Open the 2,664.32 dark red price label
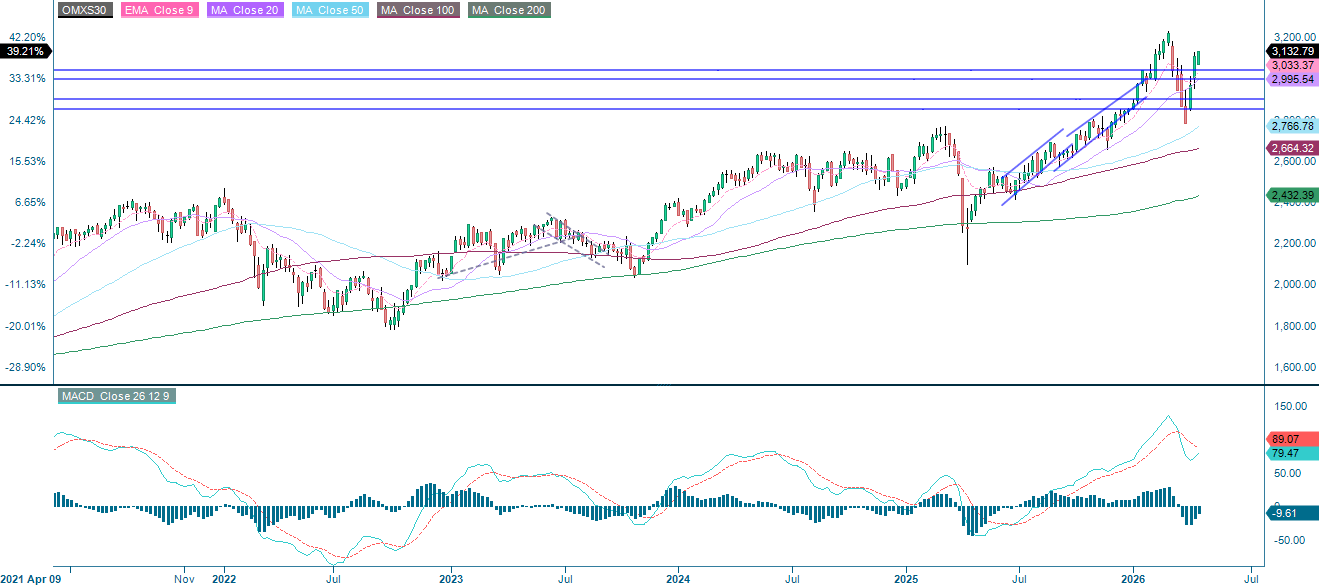This screenshot has width=1319, height=585. pos(1287,147)
